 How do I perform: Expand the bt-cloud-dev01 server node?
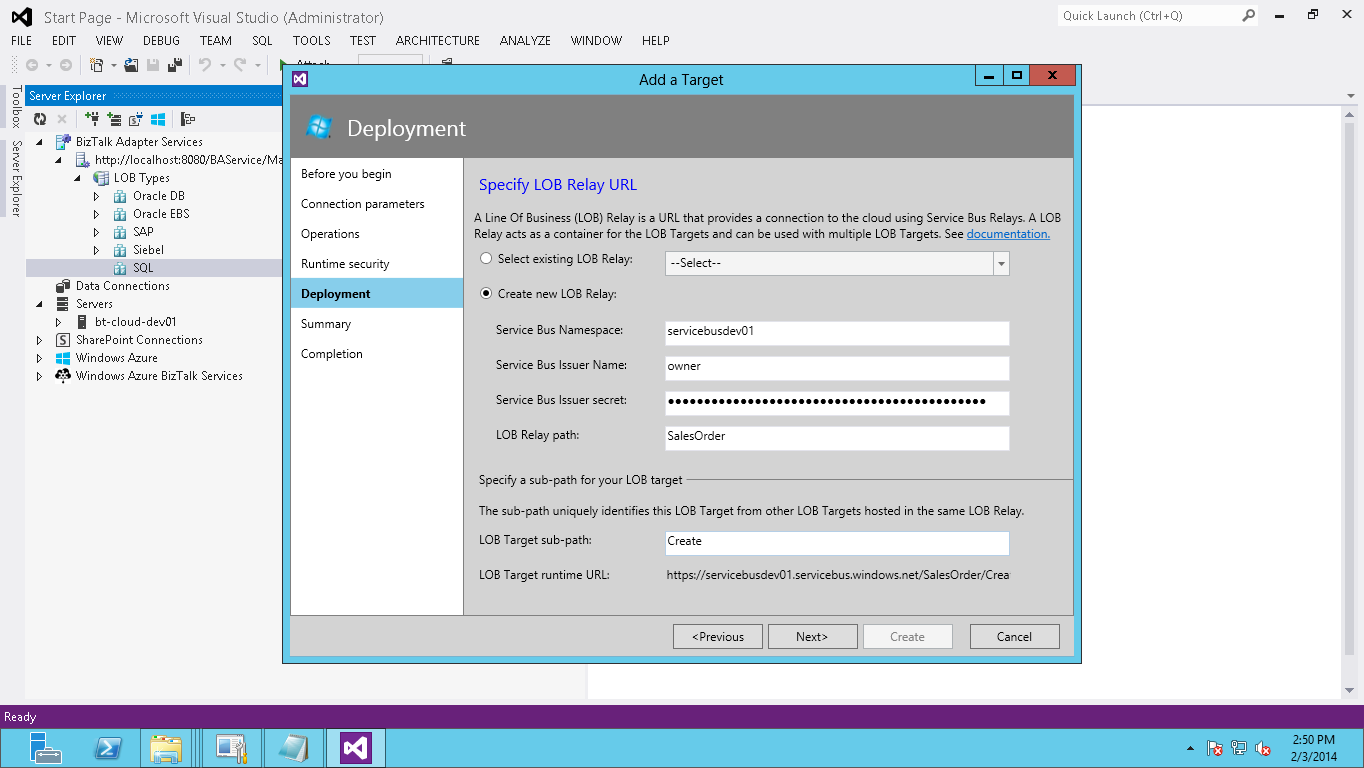tap(59, 322)
